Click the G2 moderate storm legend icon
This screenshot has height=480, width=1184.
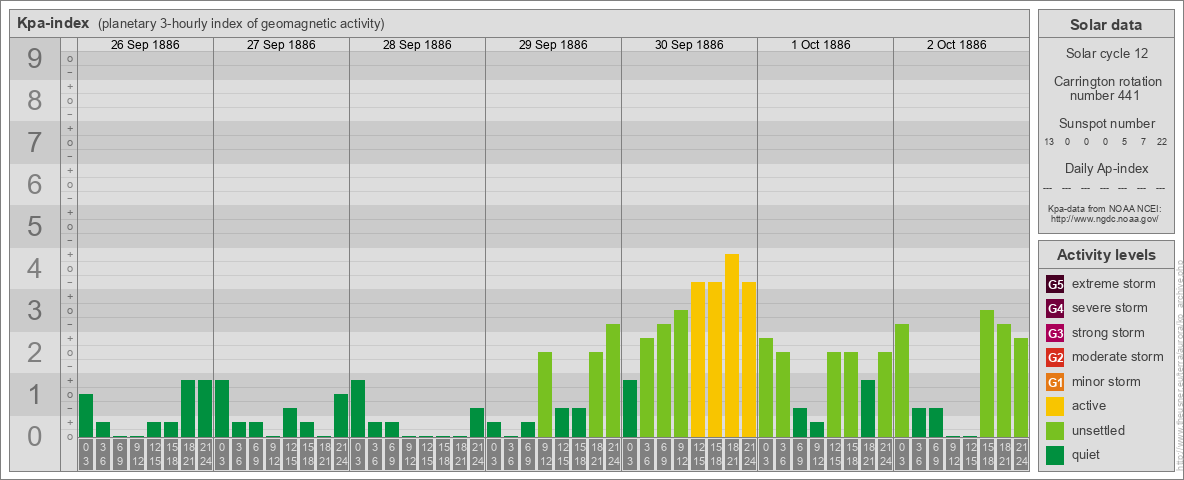[1055, 358]
